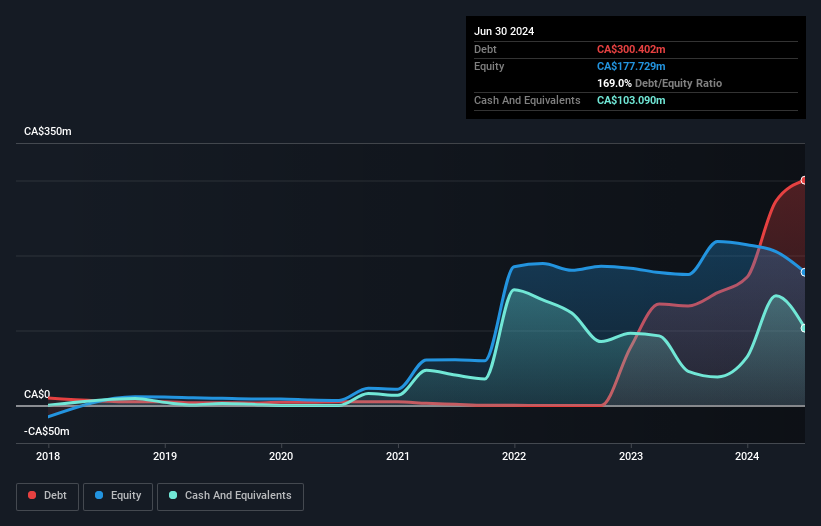
Task: Click the 169.0% Debt/Equity Ratio text
Action: [x=659, y=83]
